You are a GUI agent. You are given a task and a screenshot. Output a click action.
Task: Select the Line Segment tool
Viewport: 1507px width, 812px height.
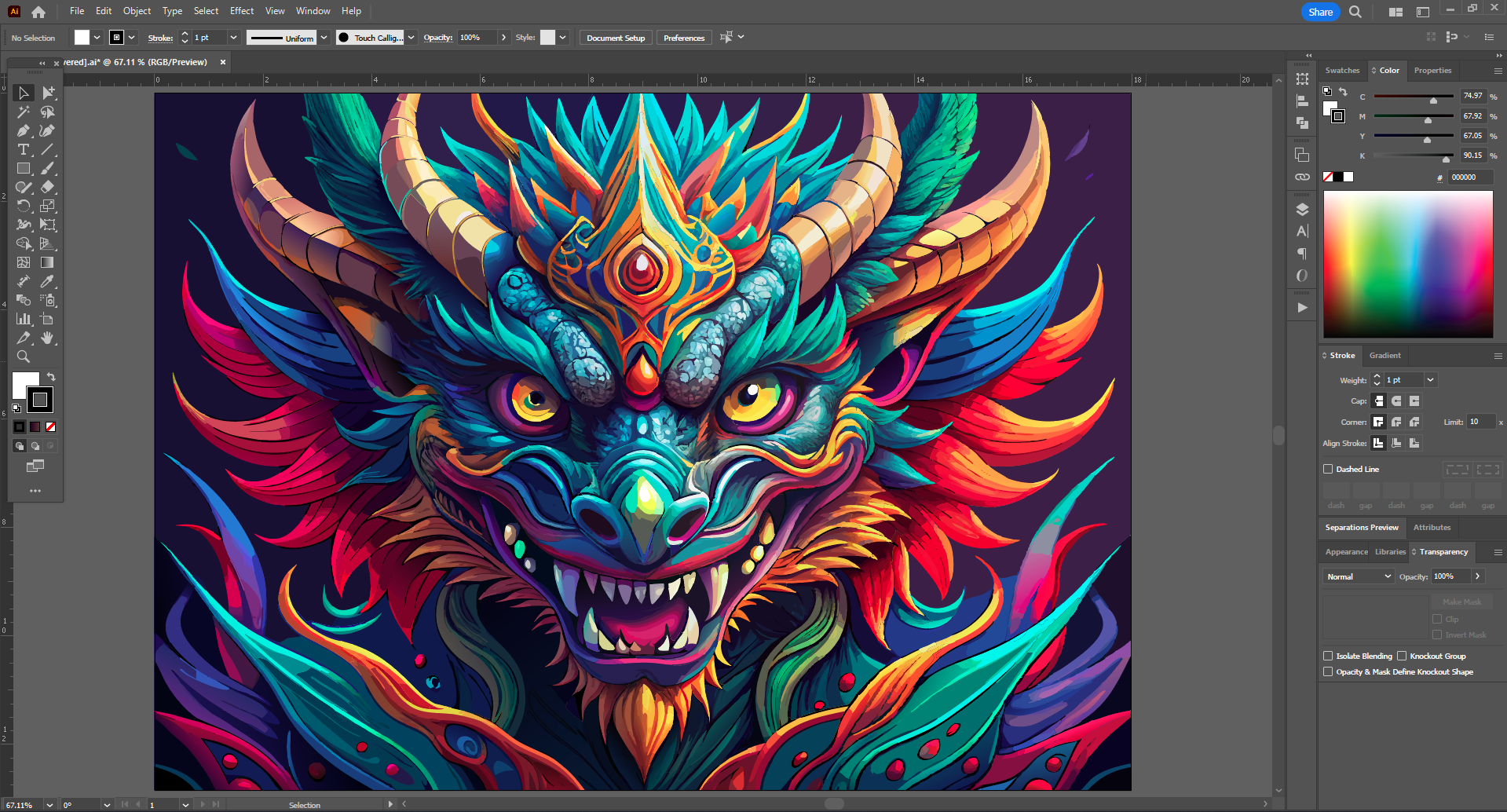click(48, 149)
